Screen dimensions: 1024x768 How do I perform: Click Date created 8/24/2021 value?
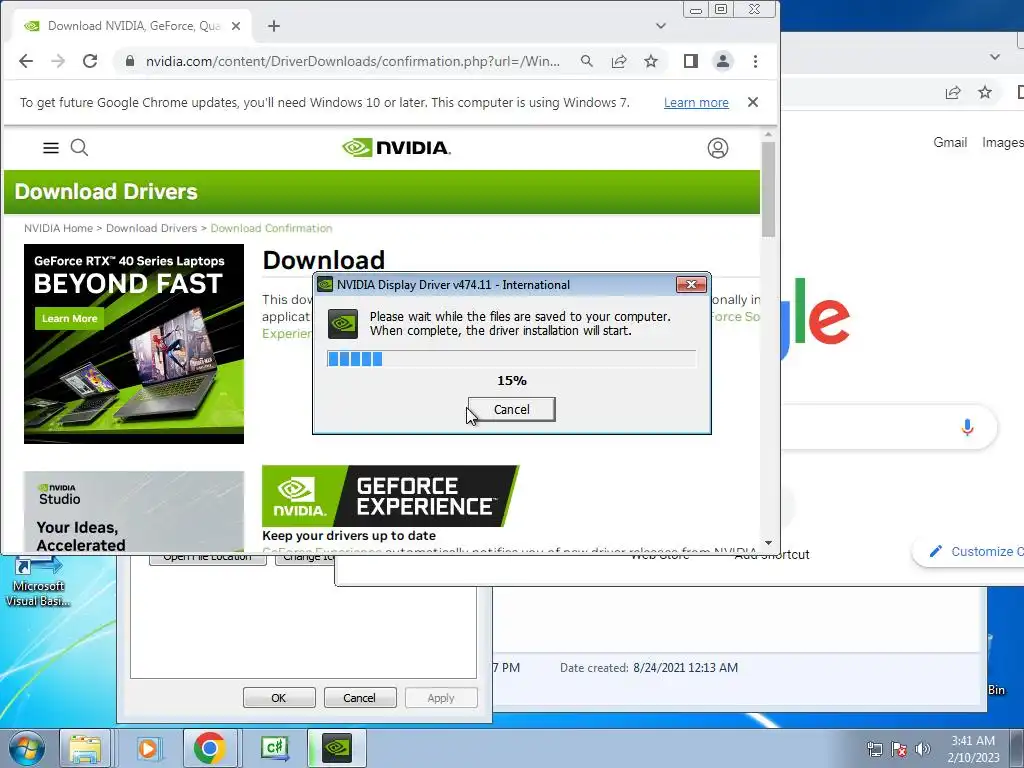[x=686, y=668]
